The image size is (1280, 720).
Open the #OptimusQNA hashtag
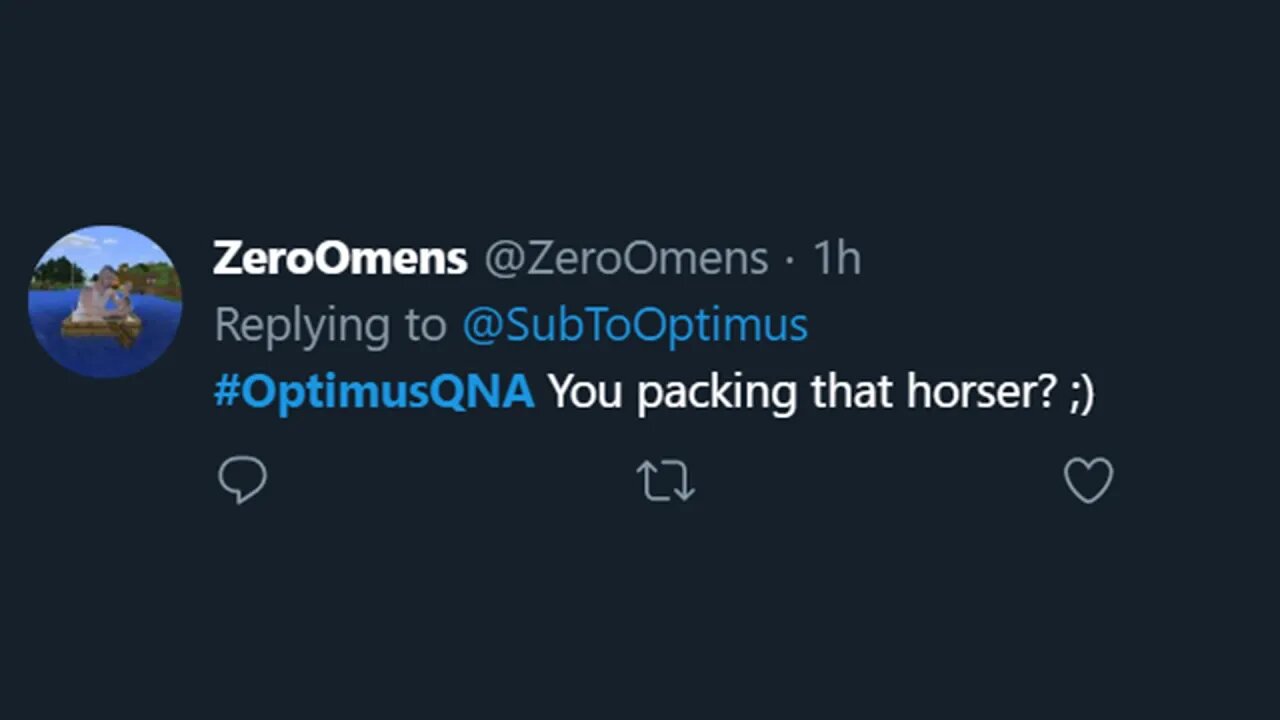pos(374,392)
